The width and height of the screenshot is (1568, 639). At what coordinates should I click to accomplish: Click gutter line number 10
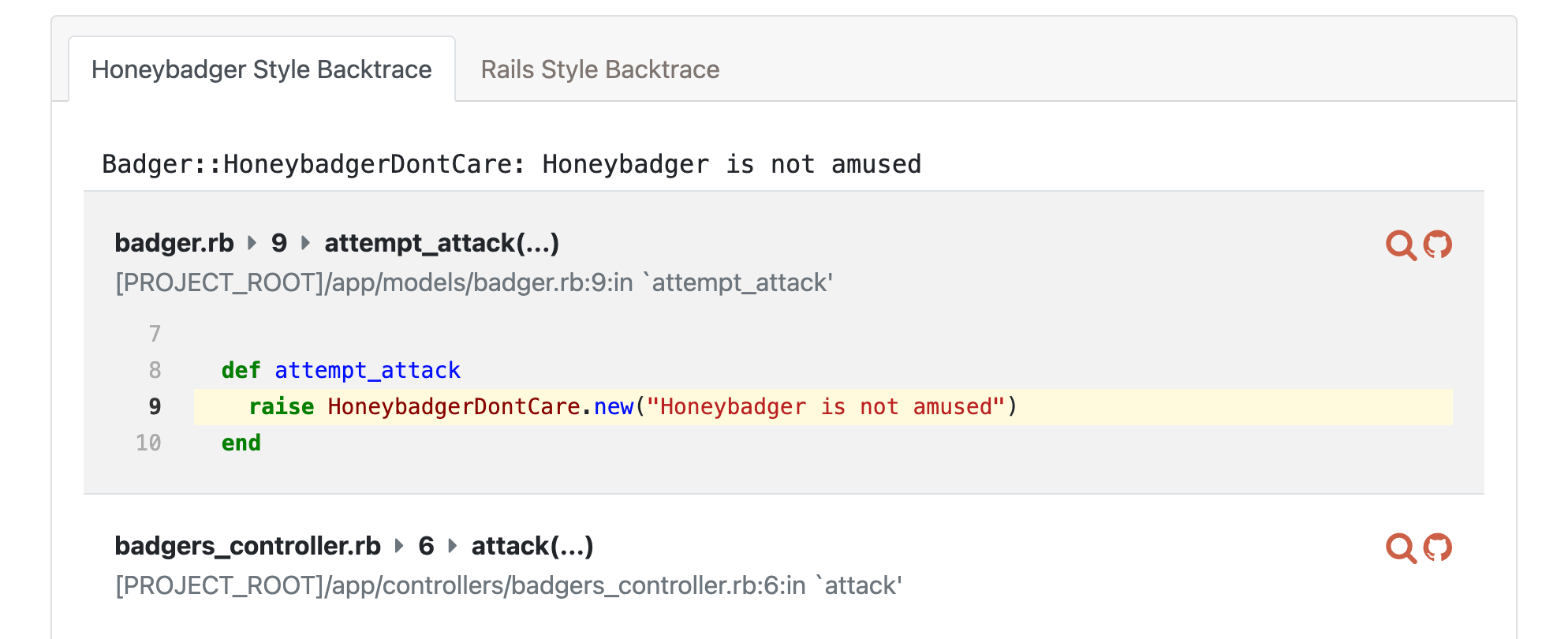point(148,443)
